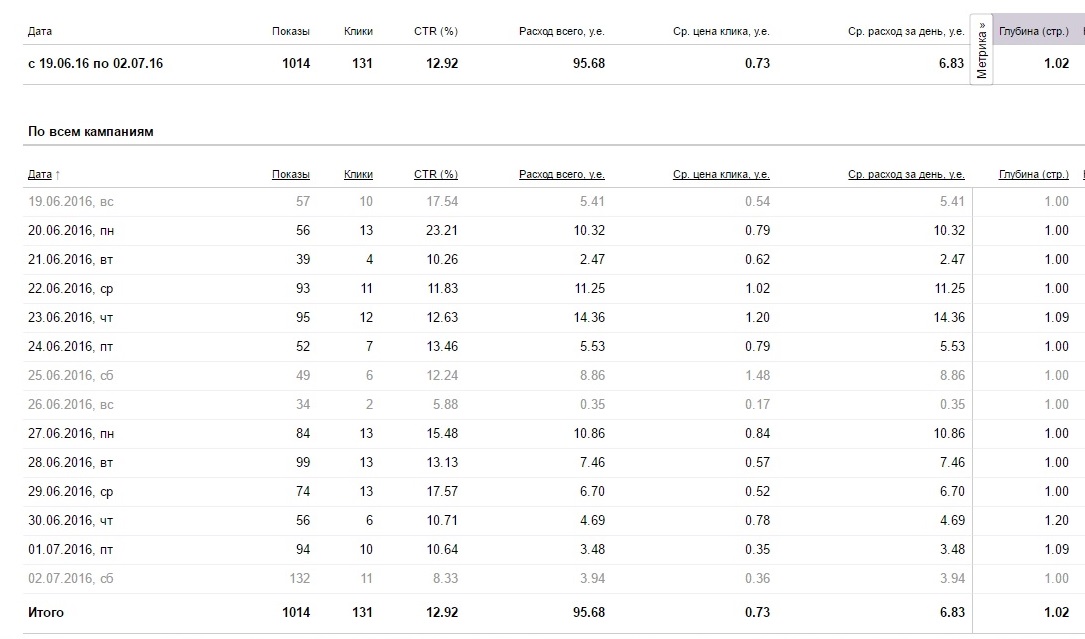Select the 19.06.2016, вс date row
The image size is (1085, 639).
click(71, 202)
